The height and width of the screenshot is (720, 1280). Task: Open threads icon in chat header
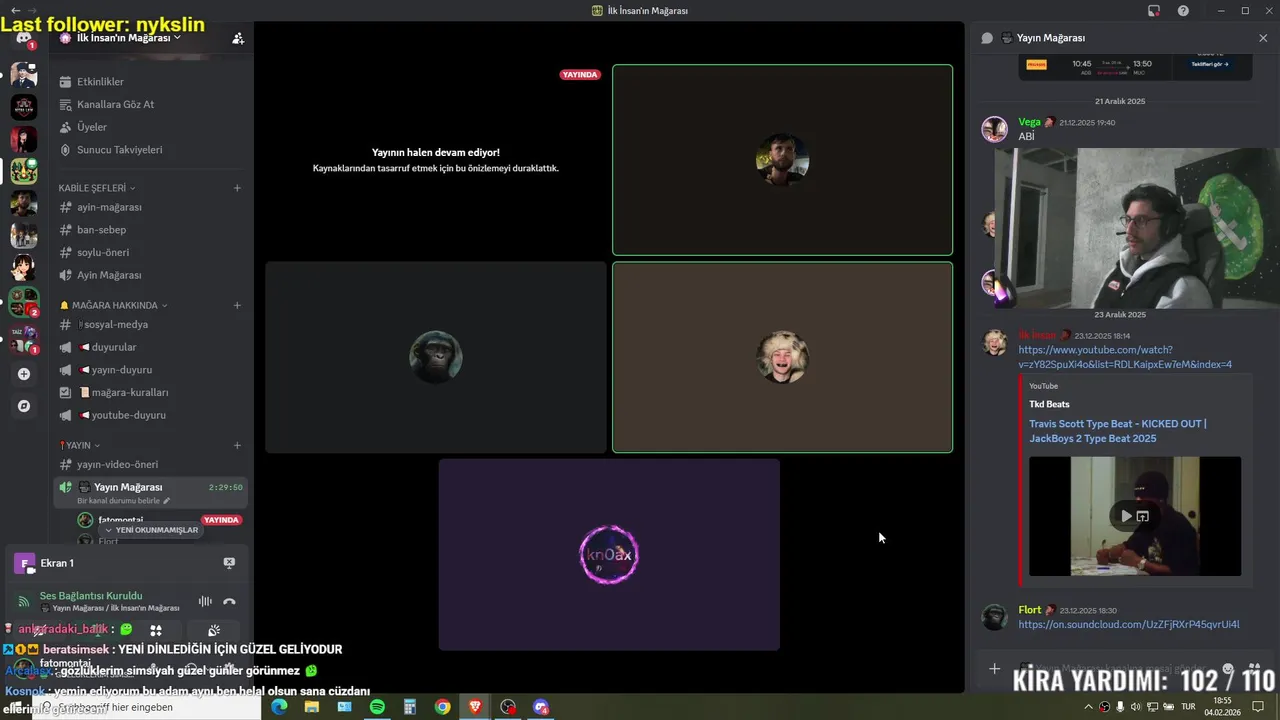click(x=987, y=38)
